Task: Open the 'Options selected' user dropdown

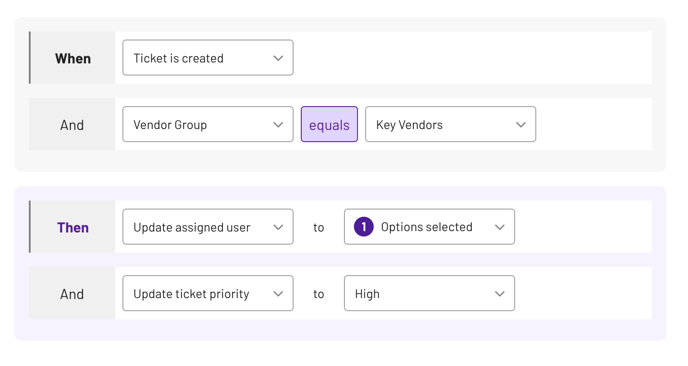Action: (x=429, y=227)
